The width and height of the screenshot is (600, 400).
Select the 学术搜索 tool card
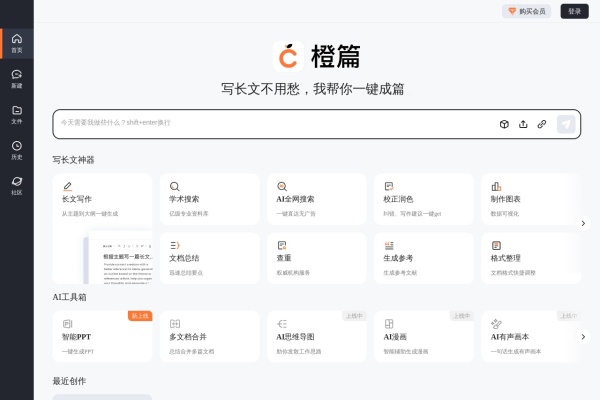(x=209, y=198)
